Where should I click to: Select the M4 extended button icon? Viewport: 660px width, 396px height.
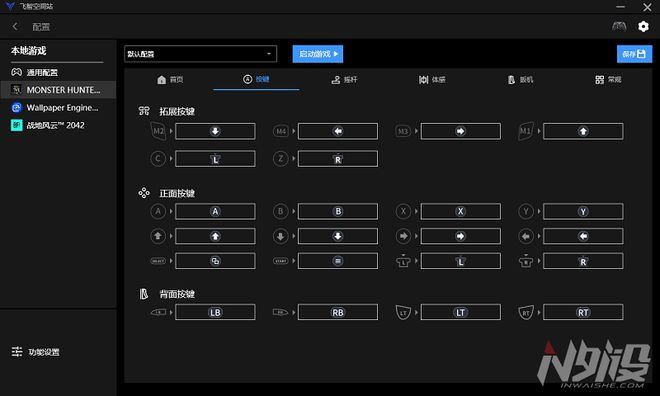[281, 131]
